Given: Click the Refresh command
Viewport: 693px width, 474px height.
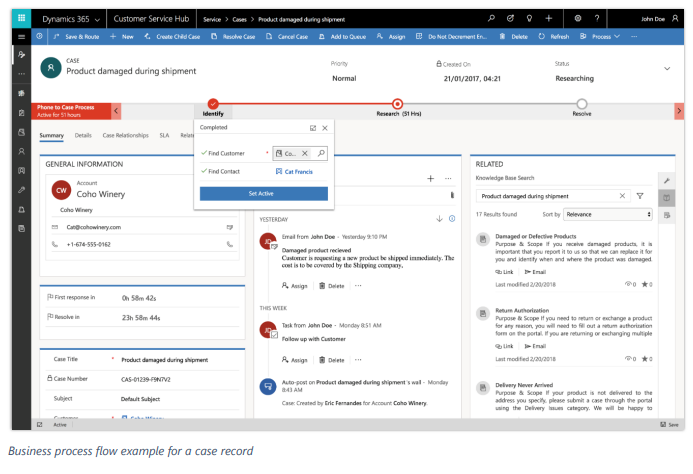Looking at the screenshot, I should (x=554, y=37).
